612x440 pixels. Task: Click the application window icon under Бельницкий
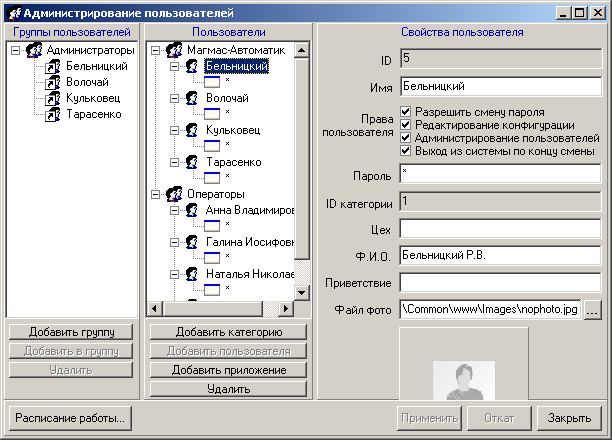click(211, 82)
